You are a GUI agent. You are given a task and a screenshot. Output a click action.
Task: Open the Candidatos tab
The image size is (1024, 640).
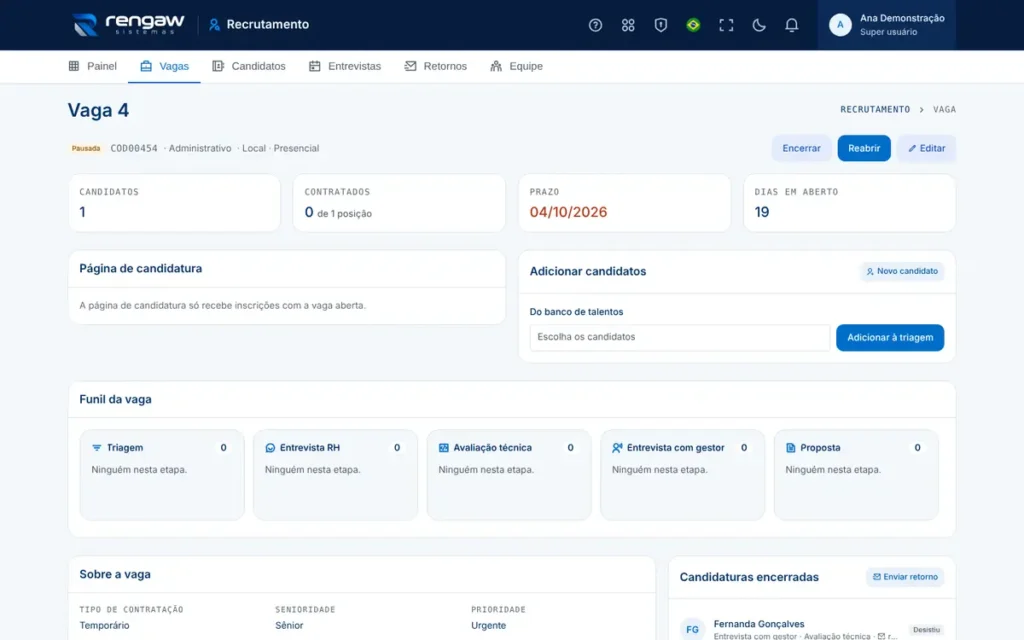[249, 66]
